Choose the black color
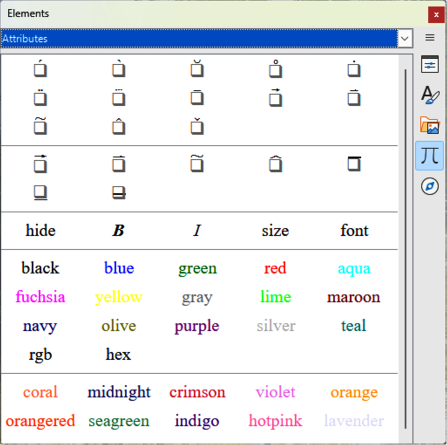The width and height of the screenshot is (447, 445). point(40,268)
